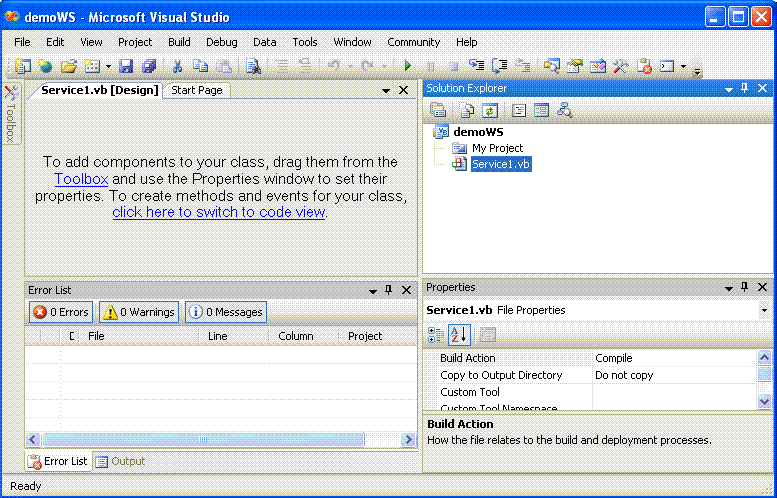Click the Step Over debug icon
The height and width of the screenshot is (498, 777).
(x=500, y=66)
